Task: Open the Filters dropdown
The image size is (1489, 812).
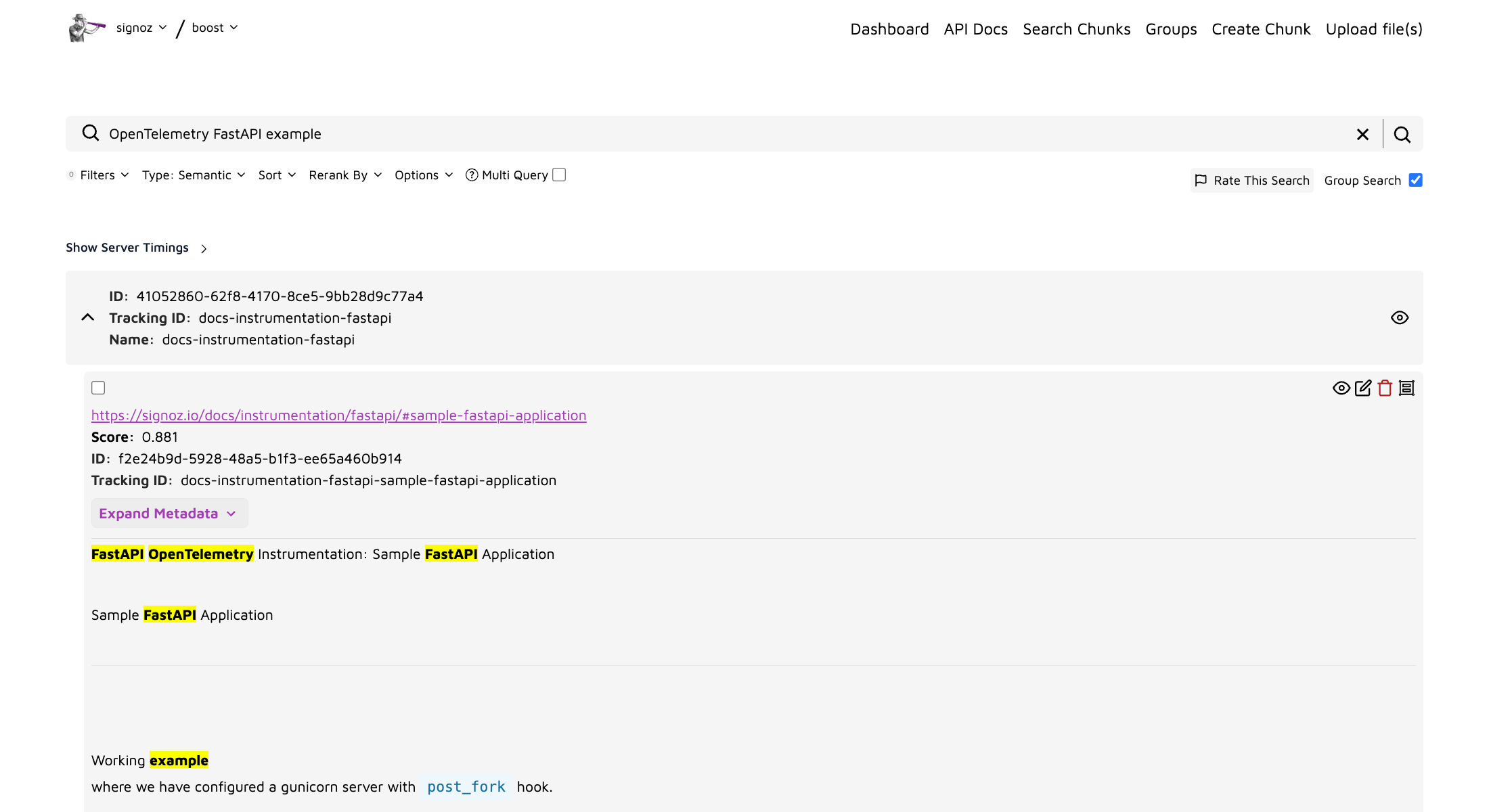Action: pyautogui.click(x=104, y=175)
